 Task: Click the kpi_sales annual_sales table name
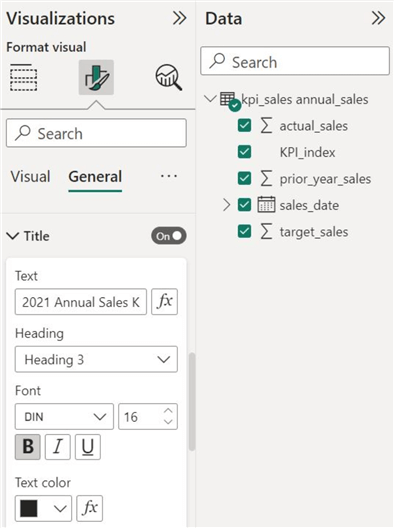[x=305, y=100]
